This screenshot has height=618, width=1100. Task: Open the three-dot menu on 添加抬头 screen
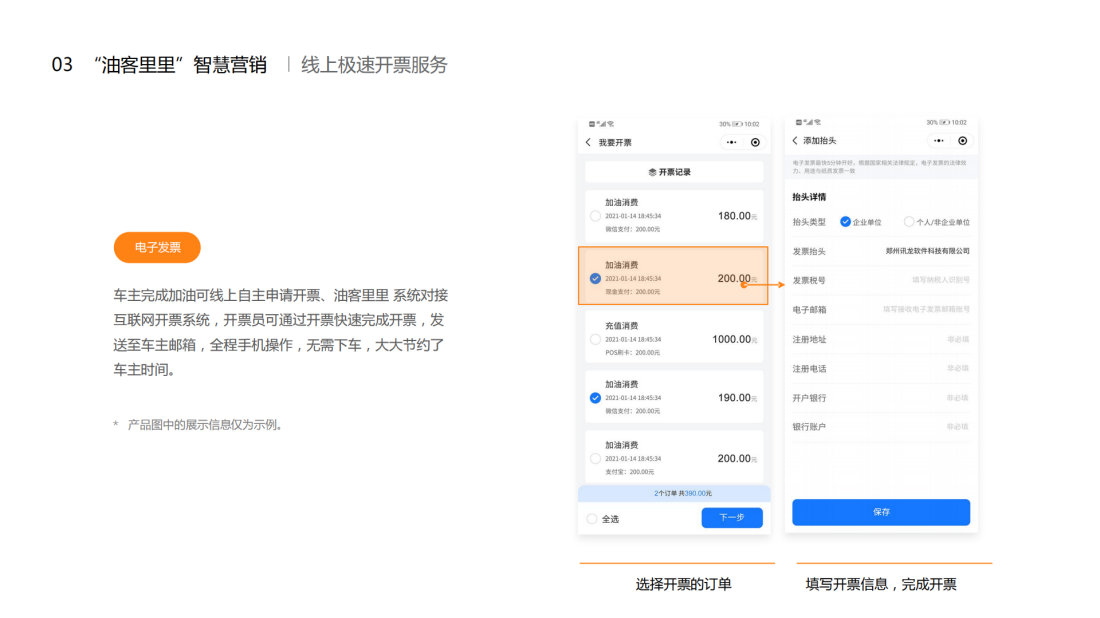tap(939, 141)
